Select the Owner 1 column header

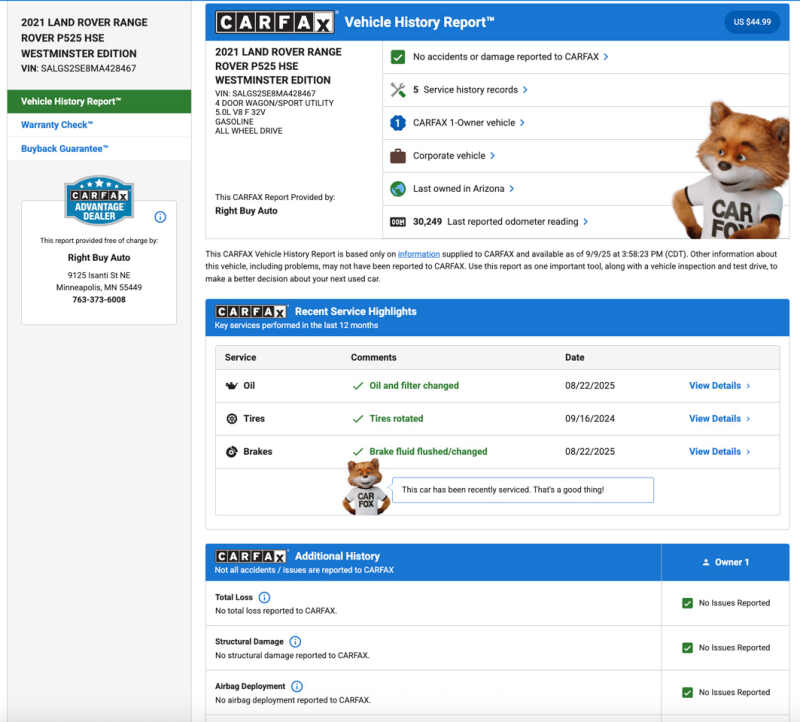725,562
